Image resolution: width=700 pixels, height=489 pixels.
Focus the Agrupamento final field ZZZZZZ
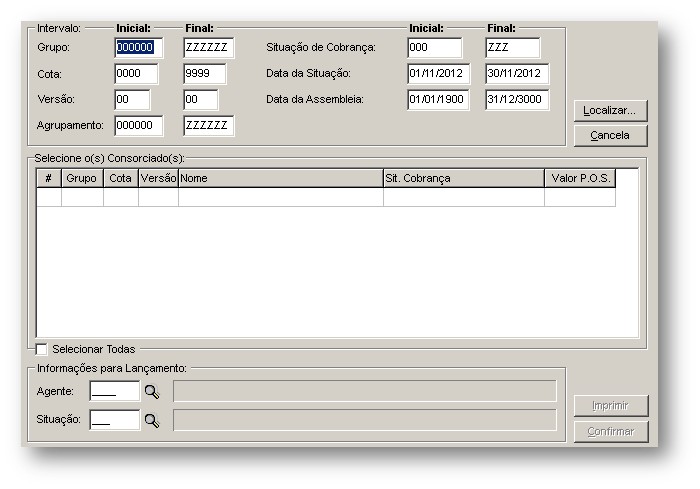click(x=208, y=125)
